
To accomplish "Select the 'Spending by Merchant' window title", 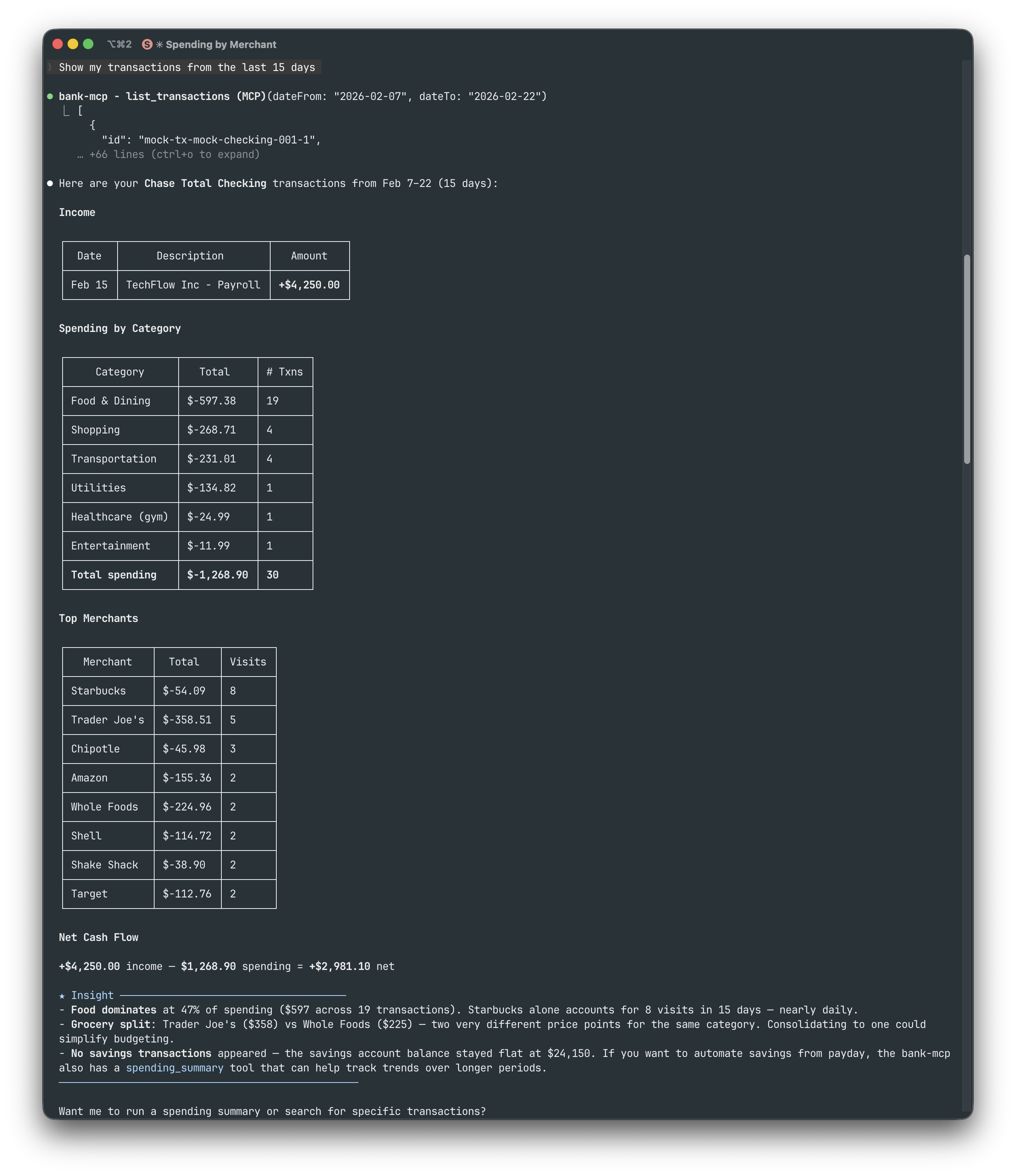I will (x=221, y=44).
